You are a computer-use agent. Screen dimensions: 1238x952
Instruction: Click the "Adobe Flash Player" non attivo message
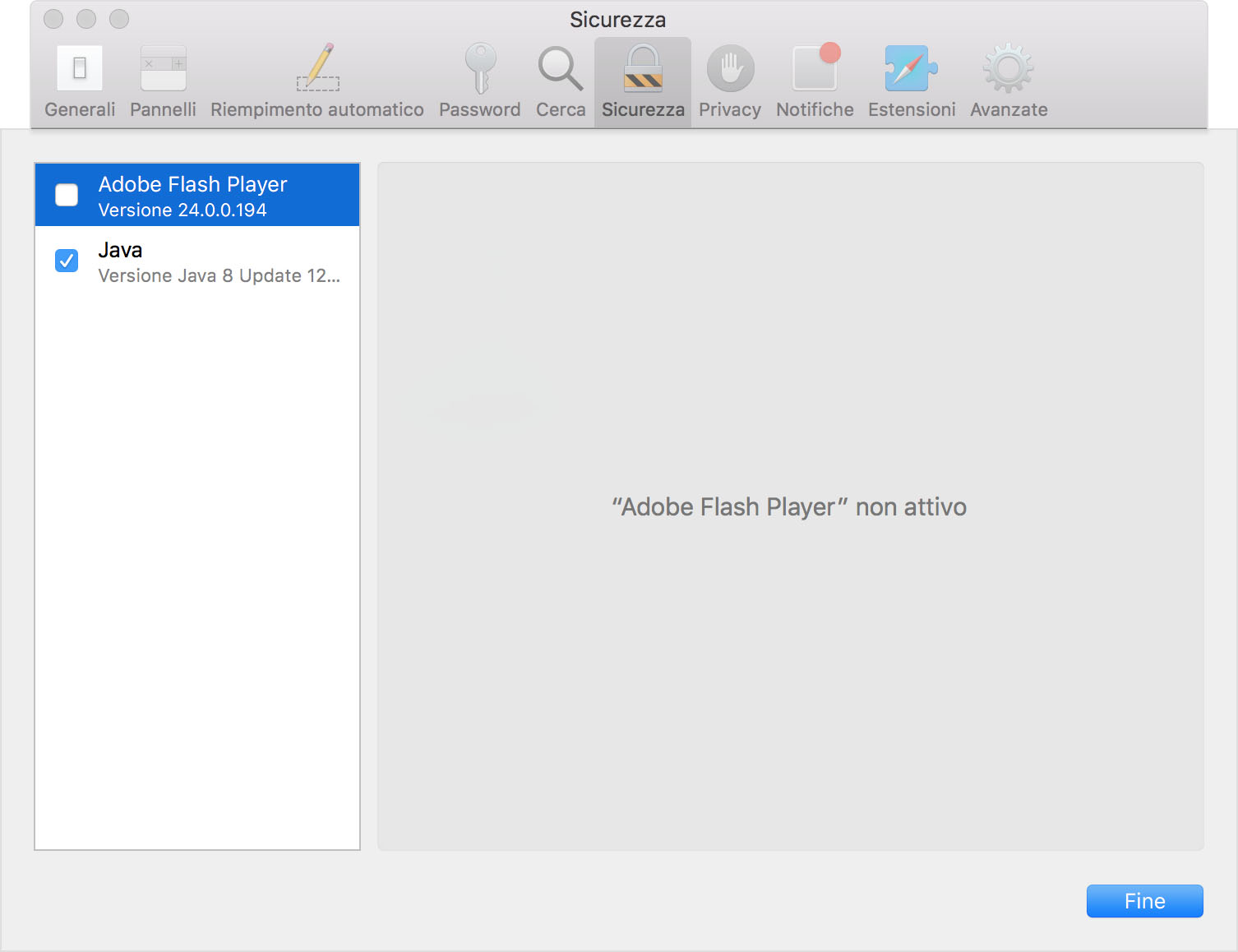pos(789,507)
